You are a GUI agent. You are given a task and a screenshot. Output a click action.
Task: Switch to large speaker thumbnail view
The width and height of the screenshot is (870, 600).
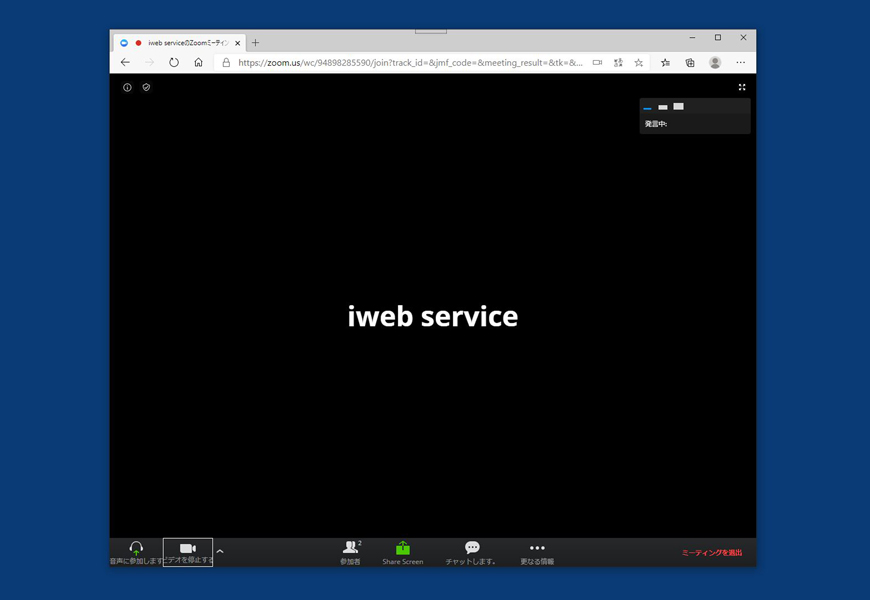678,107
